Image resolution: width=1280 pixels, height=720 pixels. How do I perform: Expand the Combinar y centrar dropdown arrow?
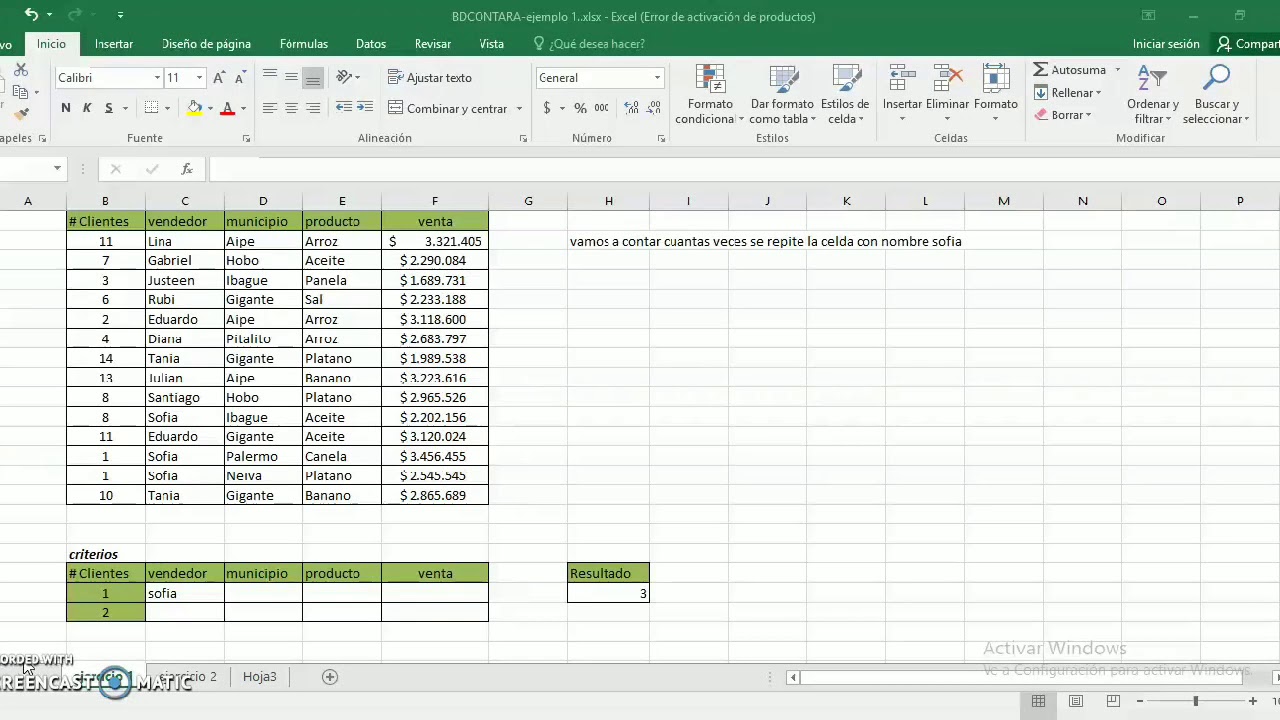click(519, 109)
